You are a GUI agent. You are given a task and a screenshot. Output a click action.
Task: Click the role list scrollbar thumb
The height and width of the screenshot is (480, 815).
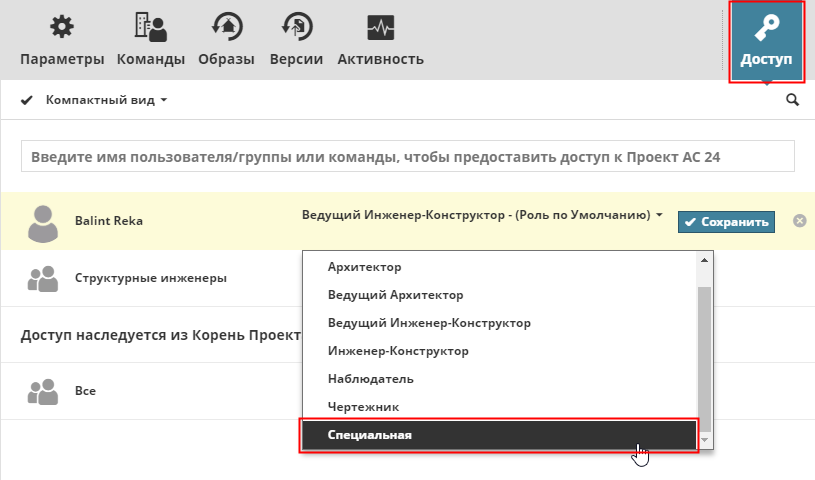[x=704, y=355]
